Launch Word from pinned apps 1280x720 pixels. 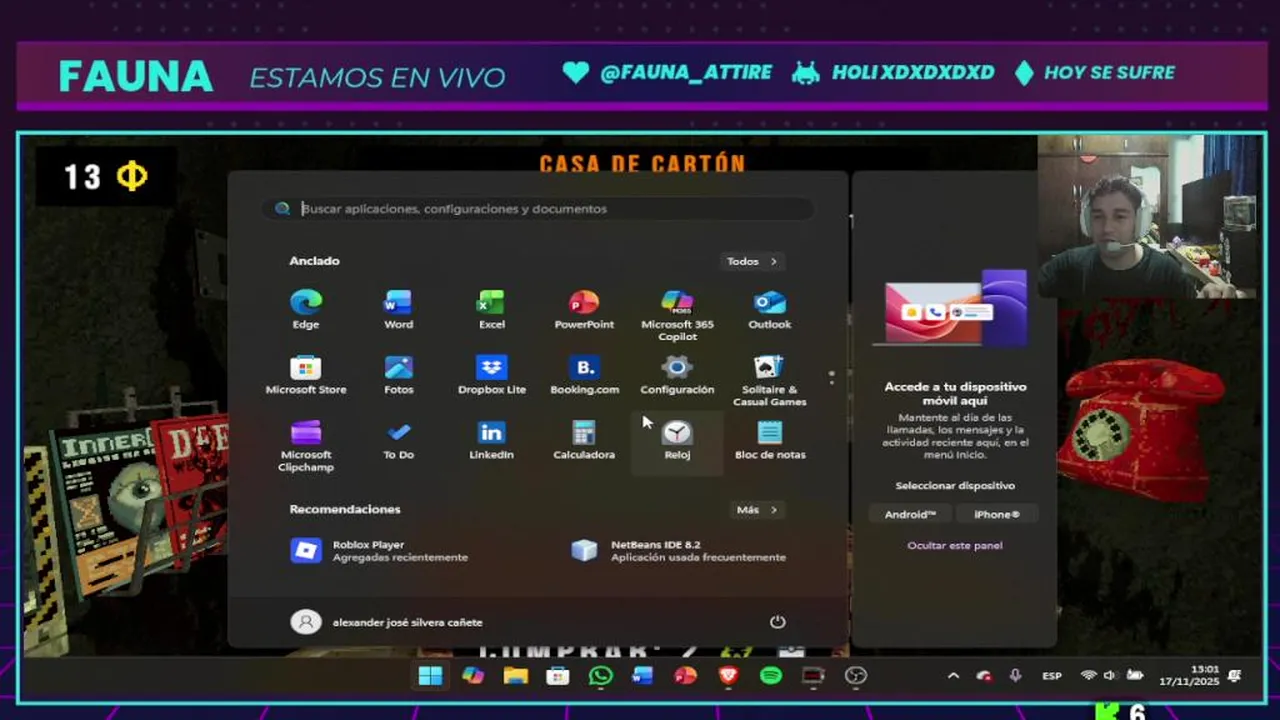(398, 309)
